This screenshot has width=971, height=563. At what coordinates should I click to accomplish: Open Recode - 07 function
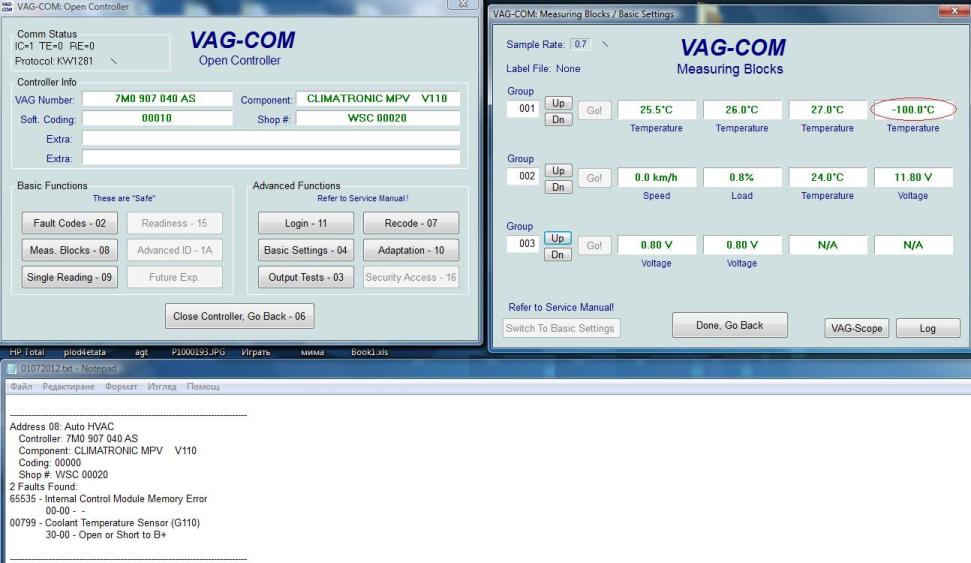coord(409,223)
